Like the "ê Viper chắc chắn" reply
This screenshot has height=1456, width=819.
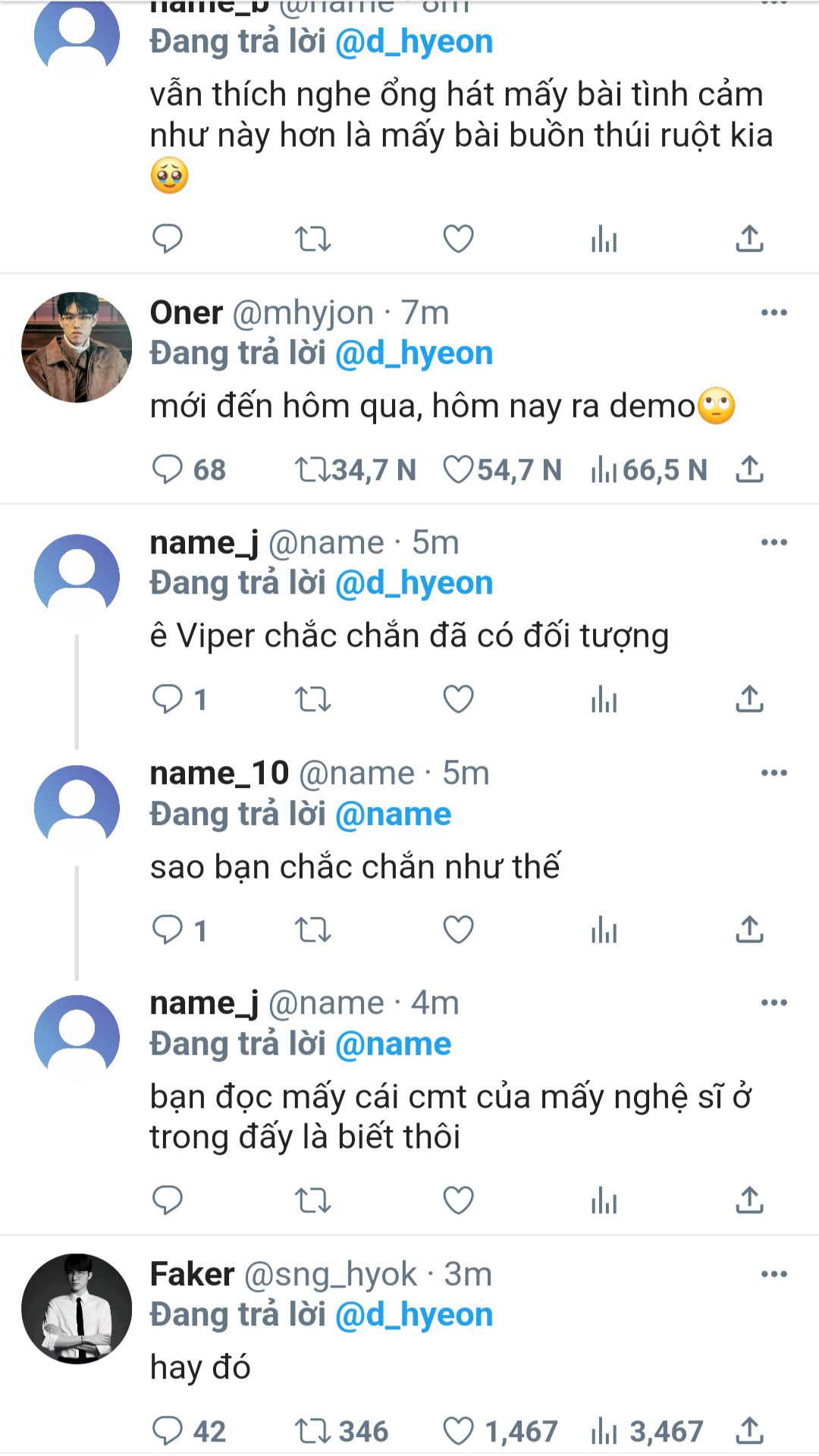(459, 699)
